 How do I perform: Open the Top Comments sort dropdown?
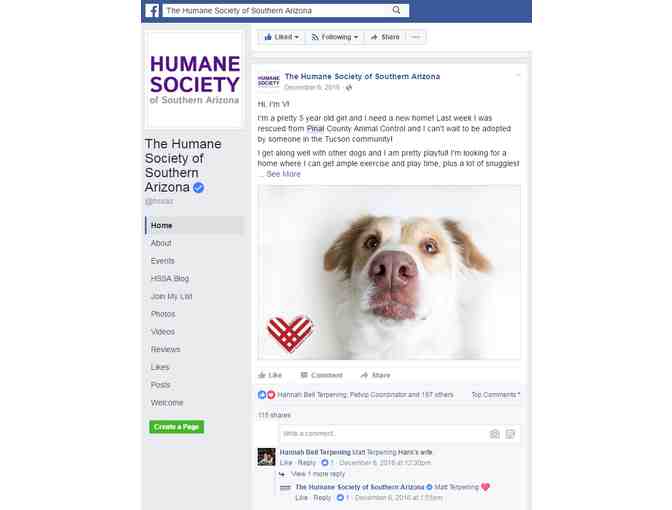(496, 395)
